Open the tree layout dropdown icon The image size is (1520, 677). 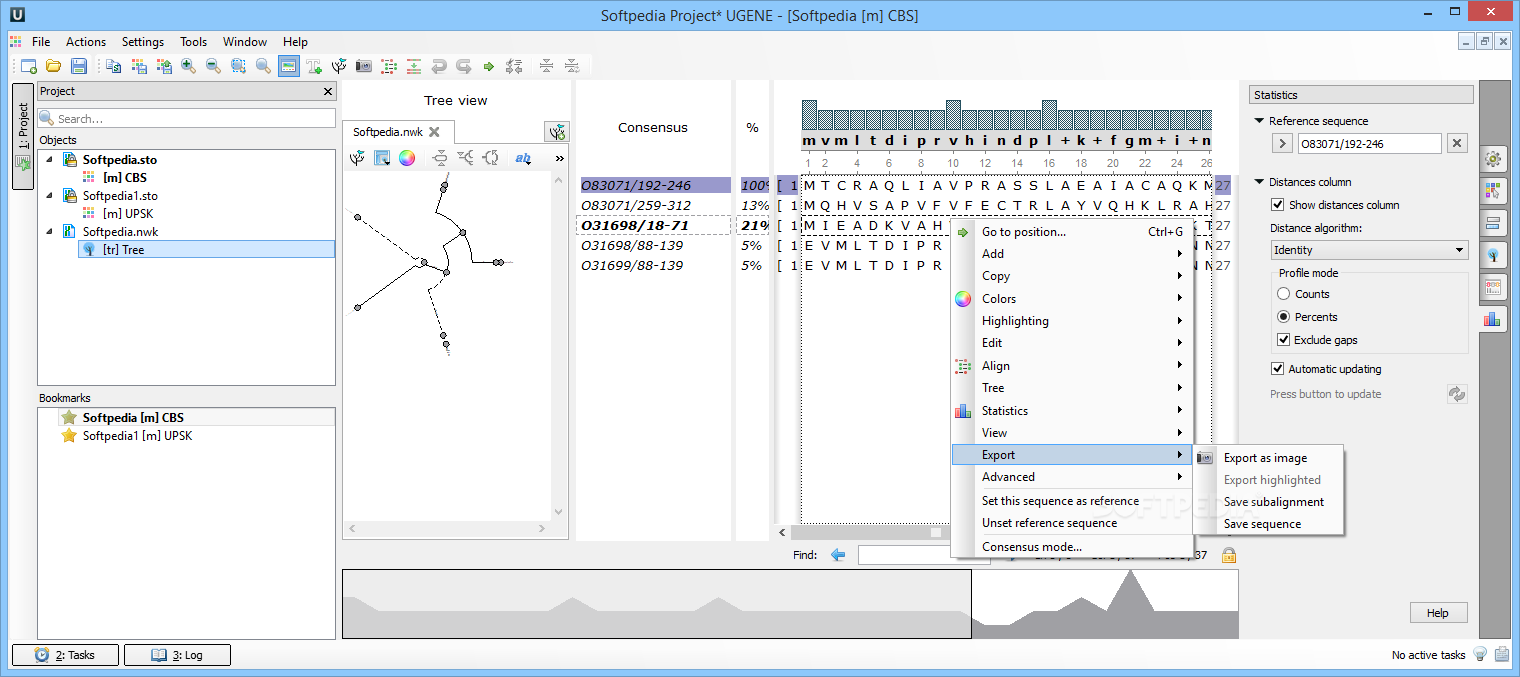pos(382,158)
